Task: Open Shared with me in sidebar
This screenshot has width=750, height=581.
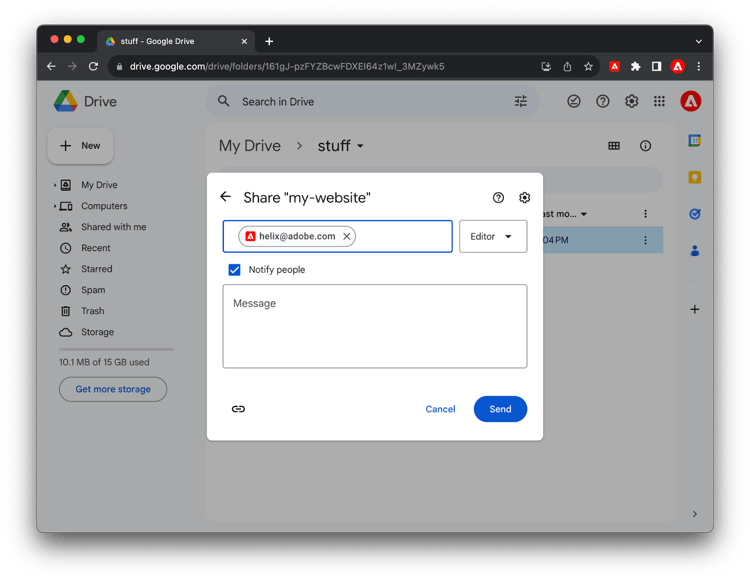Action: pos(113,227)
